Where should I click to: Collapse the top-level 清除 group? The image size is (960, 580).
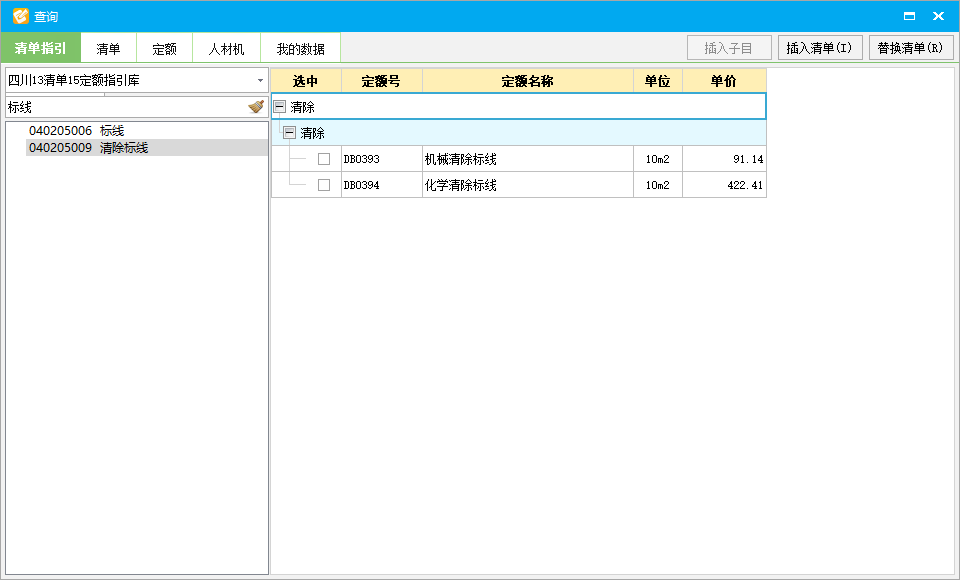280,107
